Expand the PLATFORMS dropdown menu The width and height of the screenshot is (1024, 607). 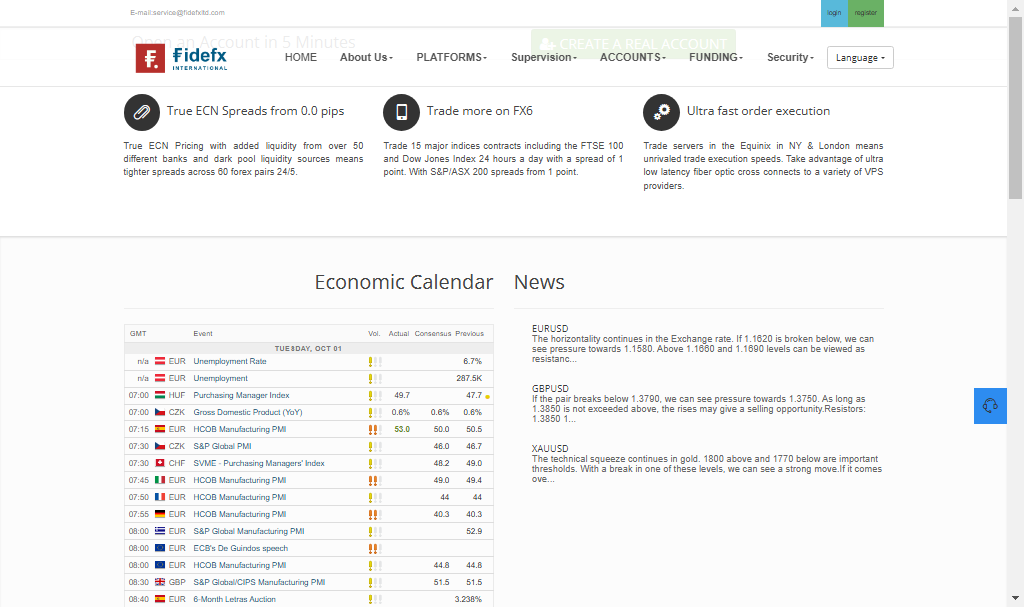tap(451, 58)
